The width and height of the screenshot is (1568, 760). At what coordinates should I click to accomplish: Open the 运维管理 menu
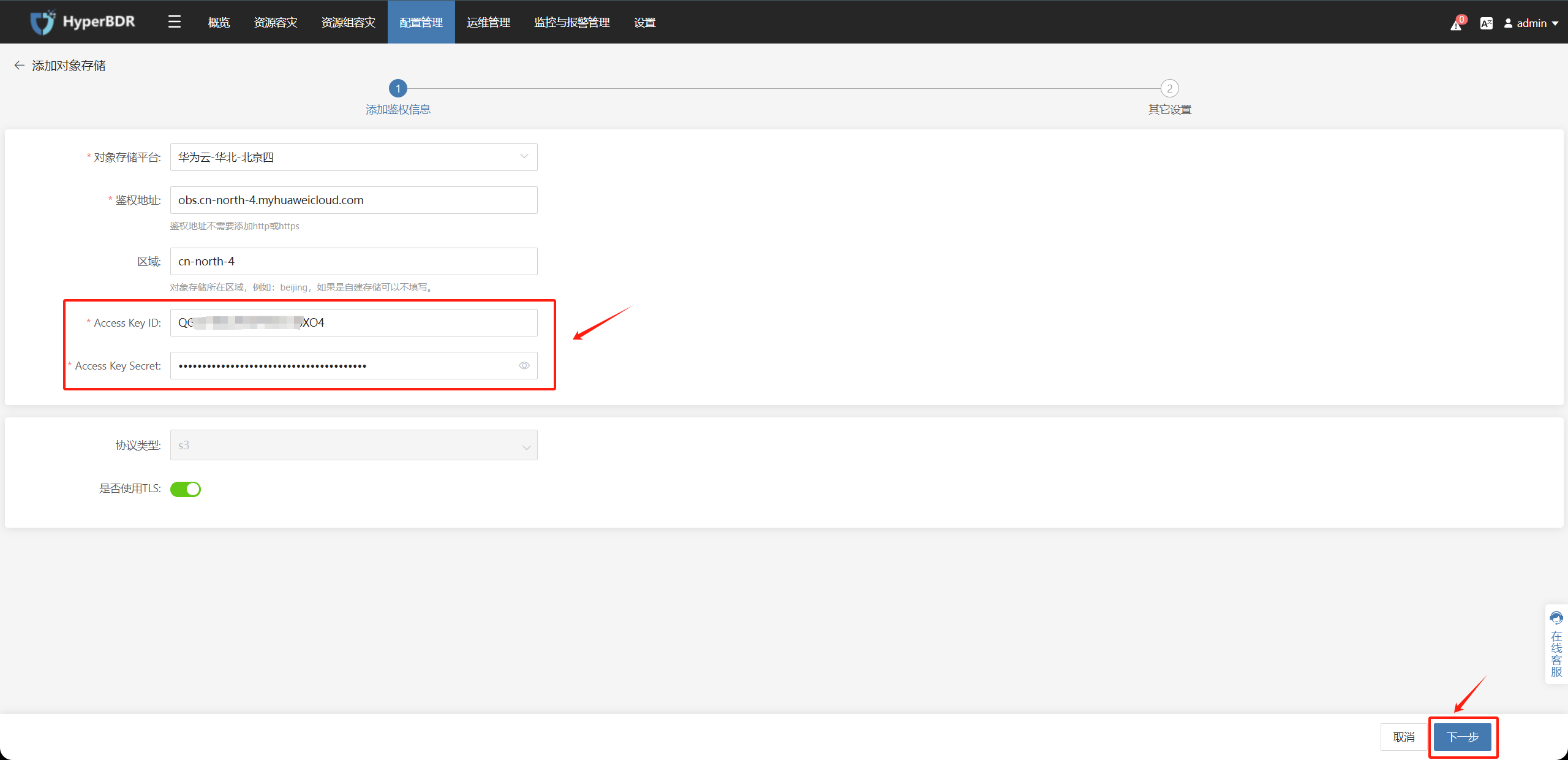pos(488,22)
